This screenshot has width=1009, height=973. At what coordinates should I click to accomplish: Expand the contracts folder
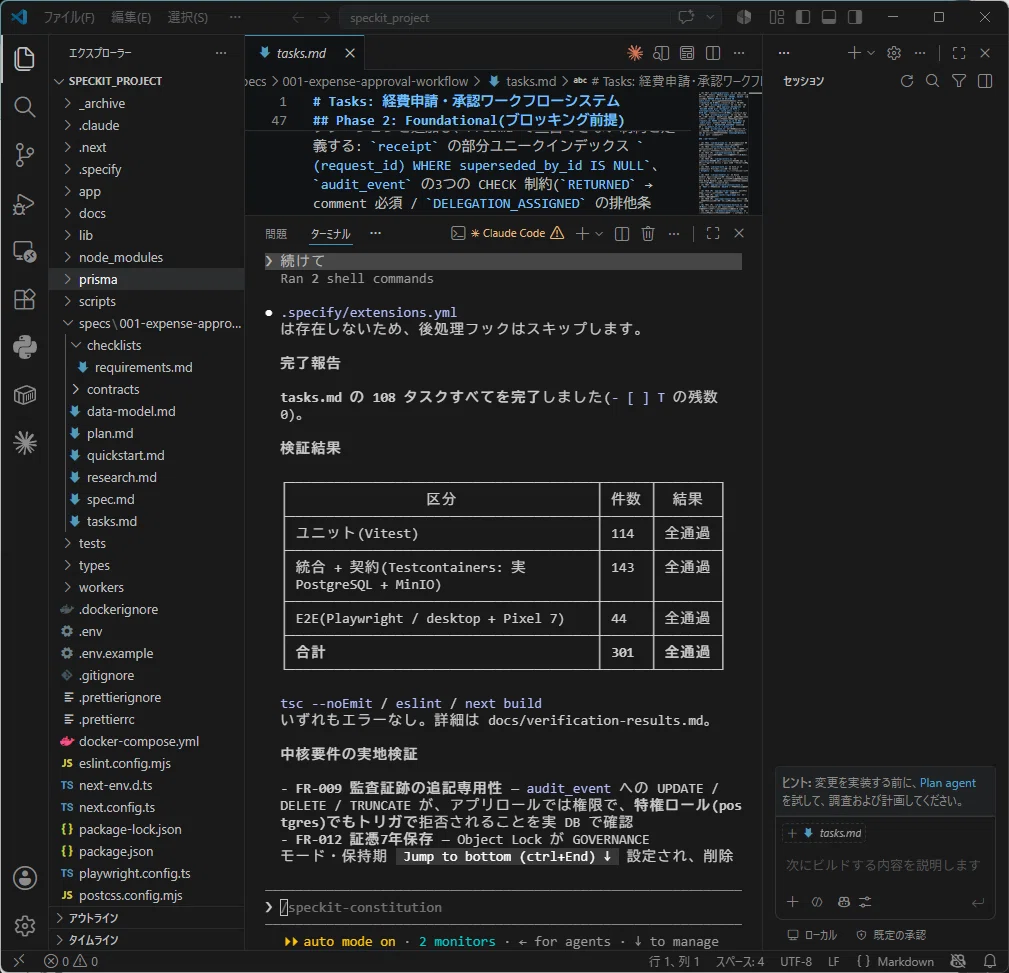147,389
